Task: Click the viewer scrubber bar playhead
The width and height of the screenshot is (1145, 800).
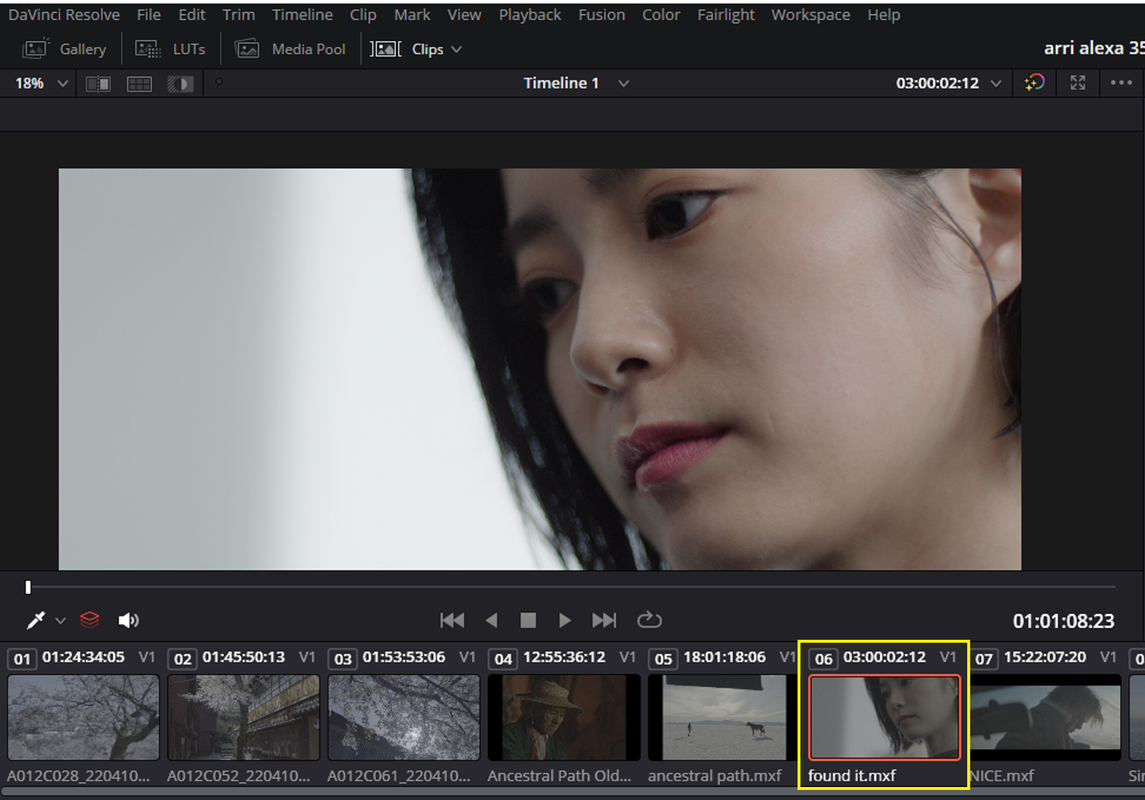Action: pos(28,587)
